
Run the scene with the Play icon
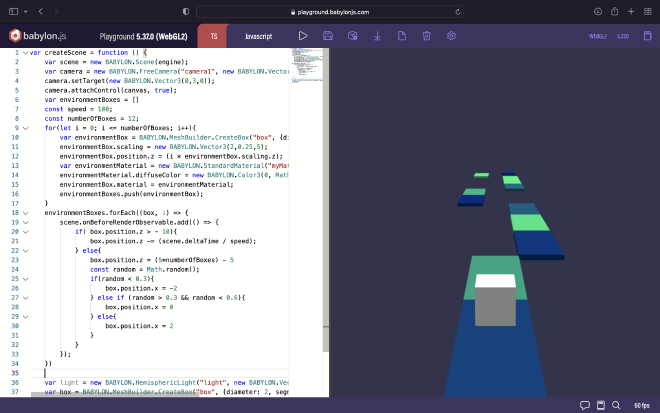[x=303, y=36]
